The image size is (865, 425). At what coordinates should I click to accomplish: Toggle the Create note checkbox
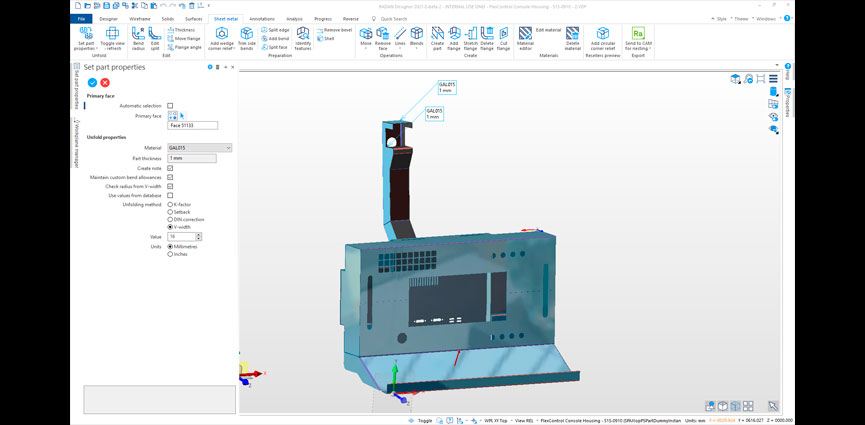point(170,168)
